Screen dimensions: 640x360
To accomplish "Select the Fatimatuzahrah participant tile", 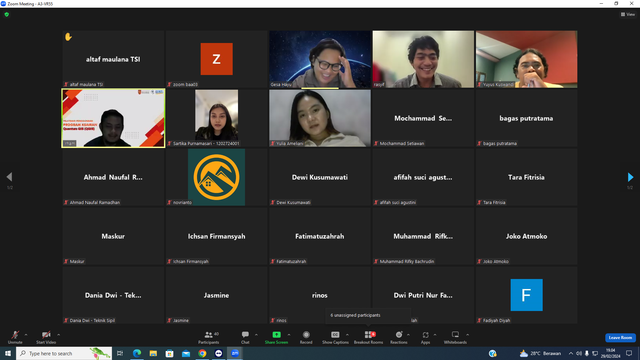I will 320,236.
